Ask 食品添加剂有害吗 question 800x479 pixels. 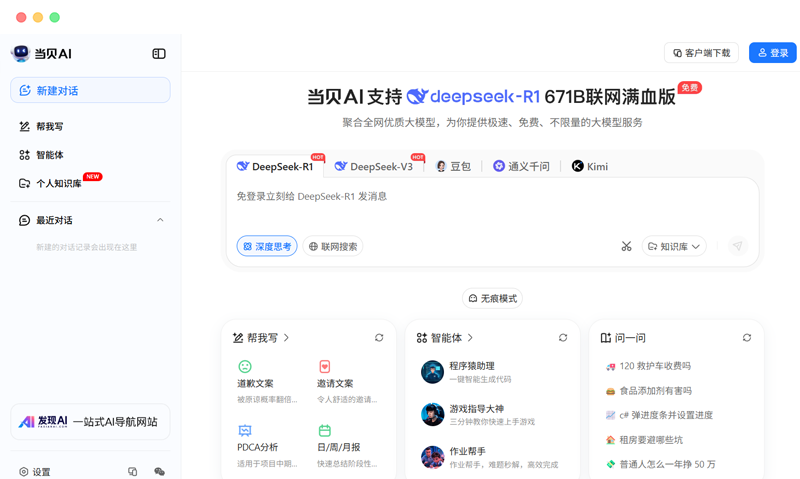tap(656, 391)
